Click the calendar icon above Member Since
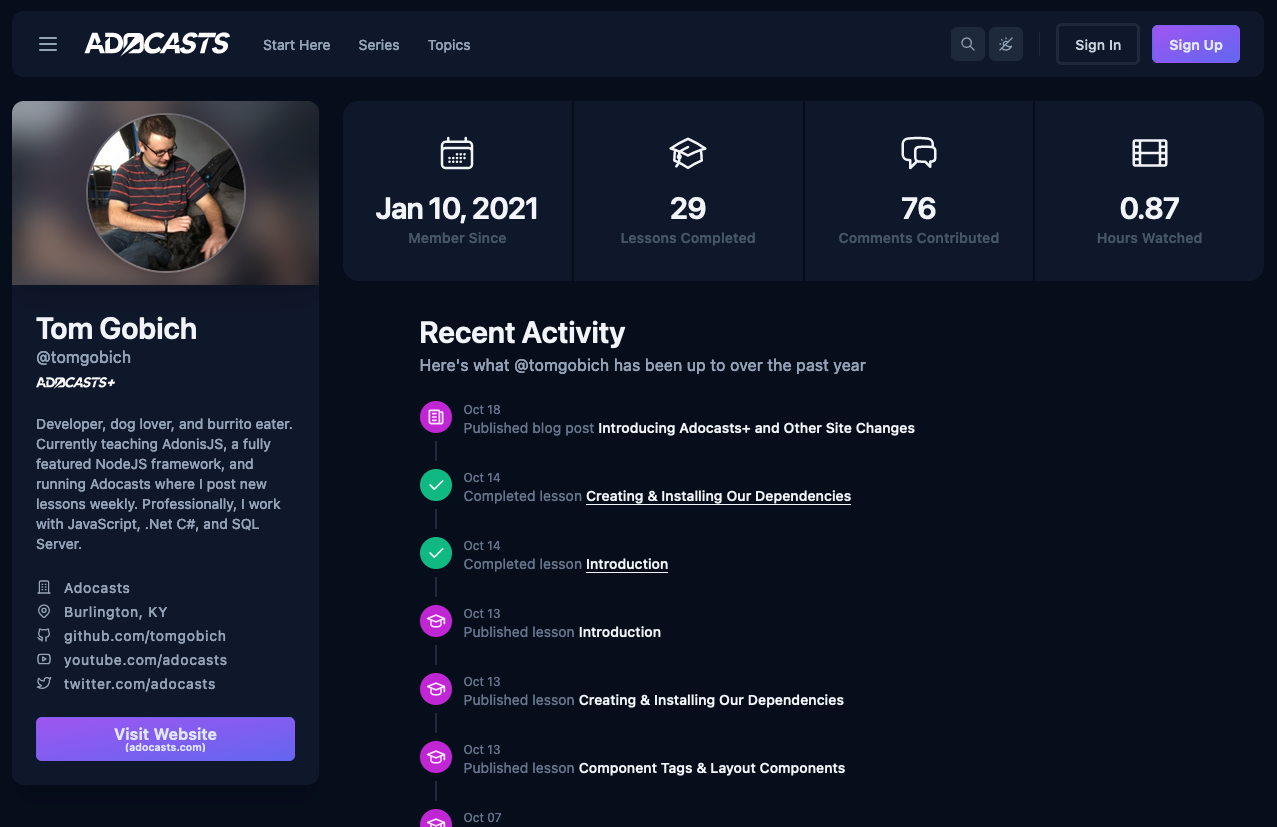This screenshot has height=827, width=1277. click(457, 153)
